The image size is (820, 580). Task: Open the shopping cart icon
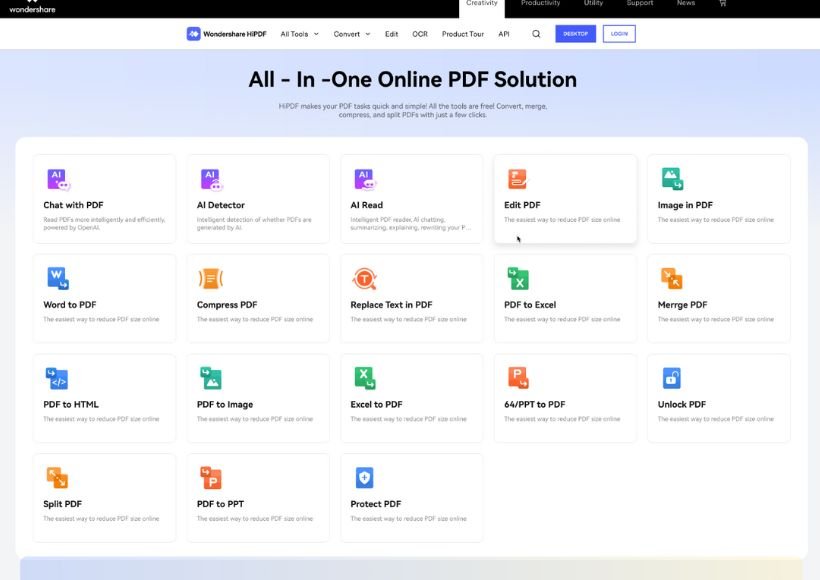click(723, 3)
